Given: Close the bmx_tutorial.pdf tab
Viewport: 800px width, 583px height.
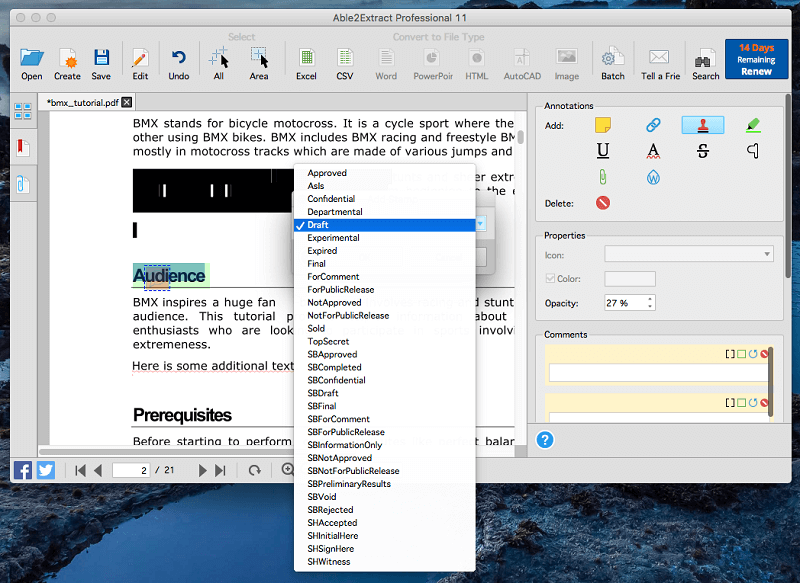Looking at the screenshot, I should (127, 103).
